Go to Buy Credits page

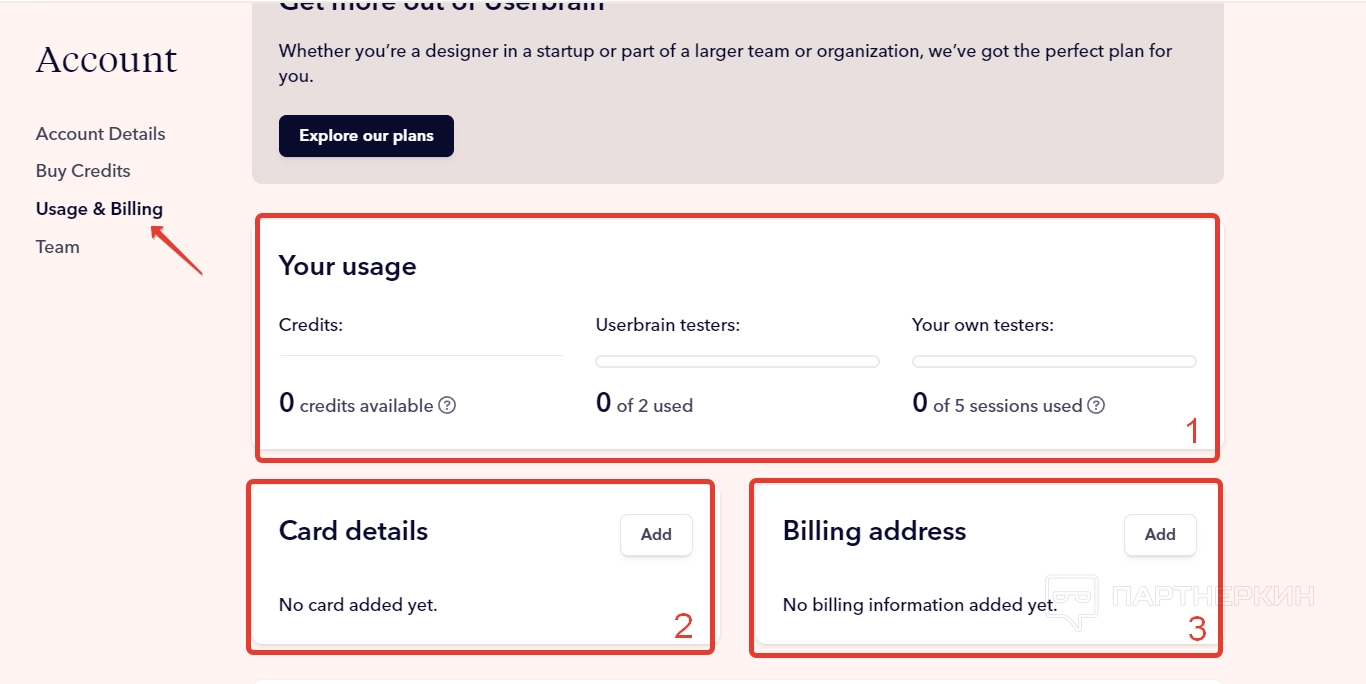pos(83,171)
